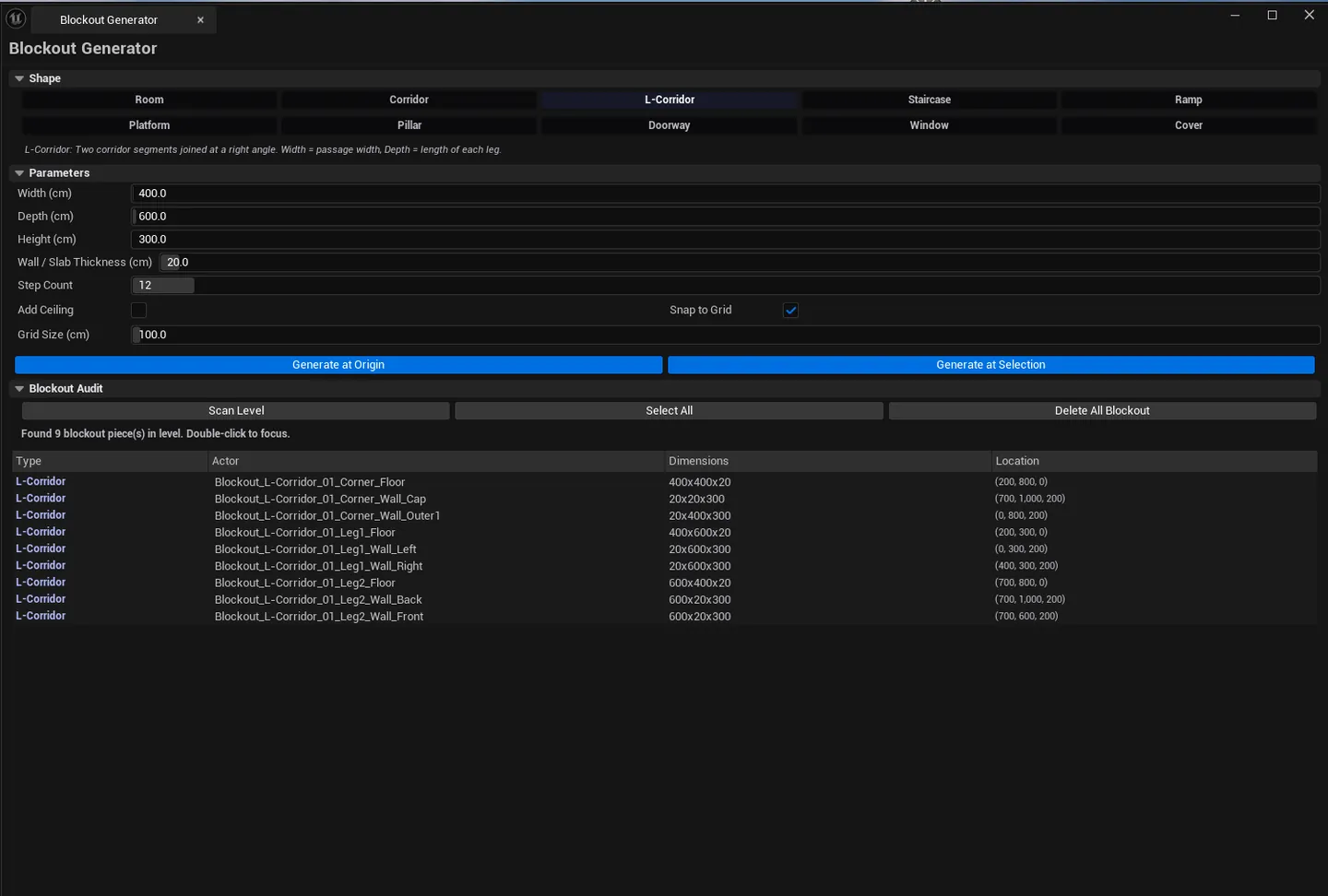Select the Cover shape
The height and width of the screenshot is (896, 1328).
click(x=1189, y=125)
